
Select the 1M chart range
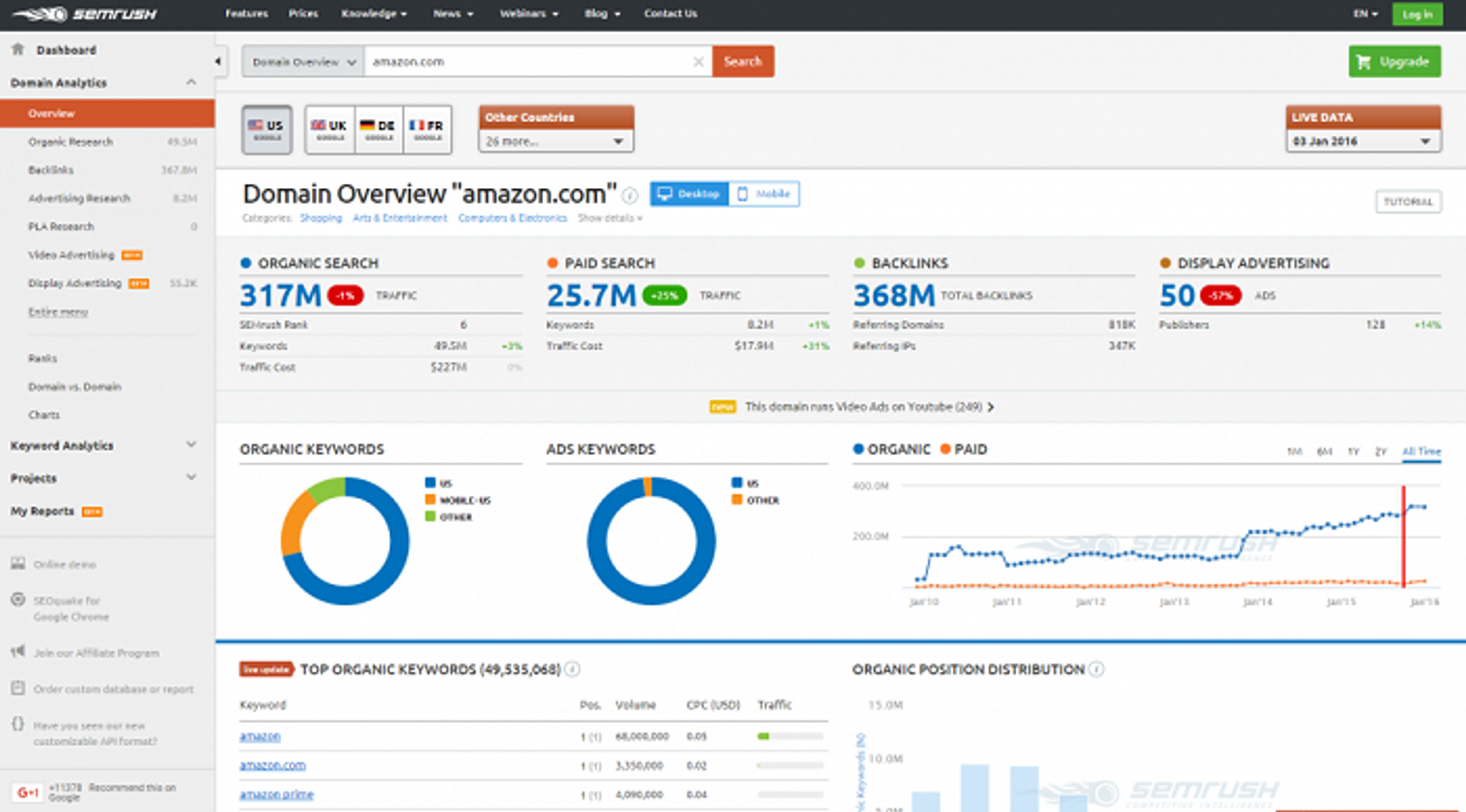click(x=1294, y=451)
